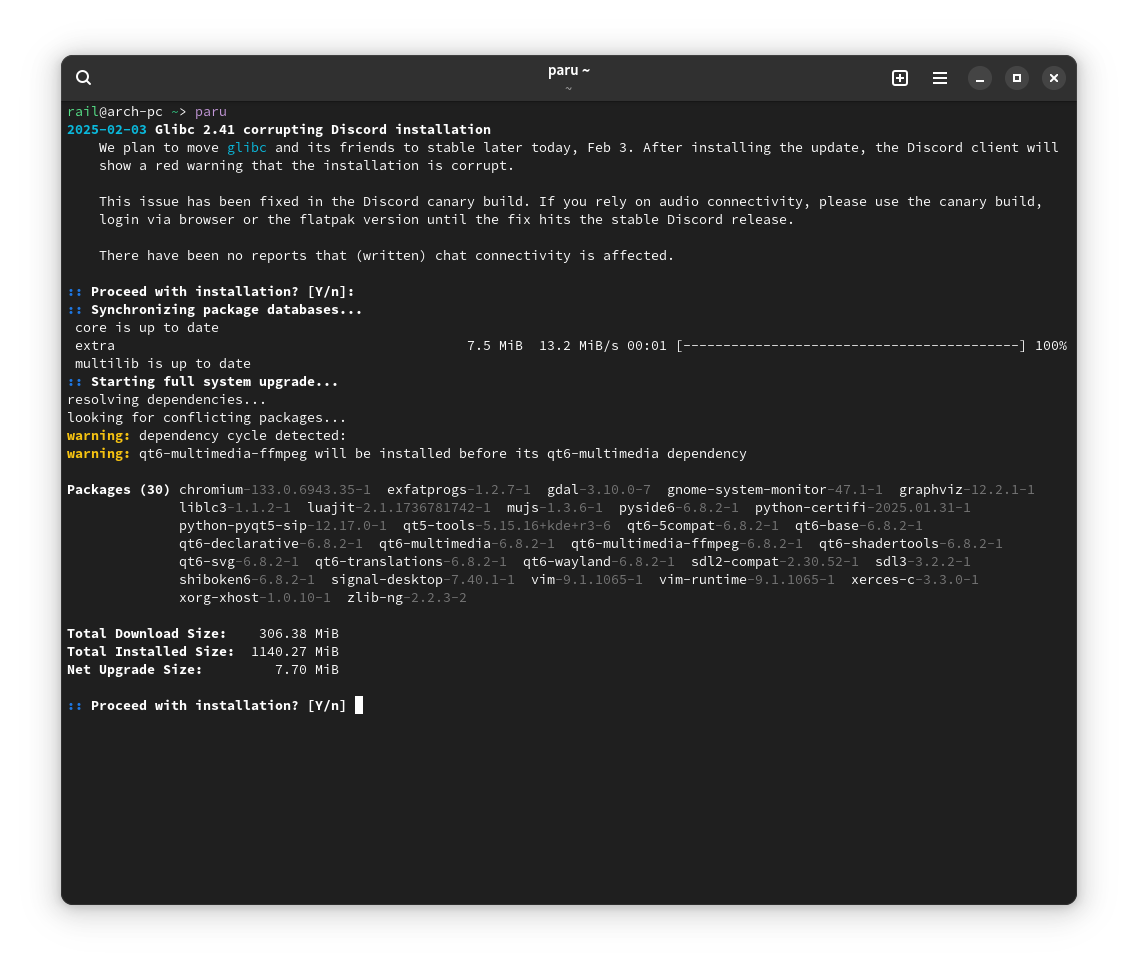Click the qt6-wayland package entry
The width and height of the screenshot is (1138, 972).
click(x=598, y=562)
